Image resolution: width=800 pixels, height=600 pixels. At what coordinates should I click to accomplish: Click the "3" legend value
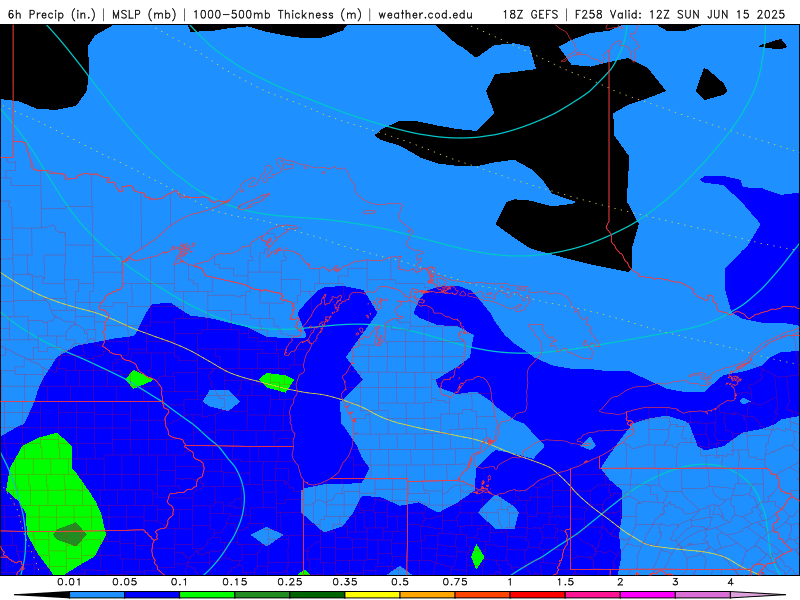[676, 582]
